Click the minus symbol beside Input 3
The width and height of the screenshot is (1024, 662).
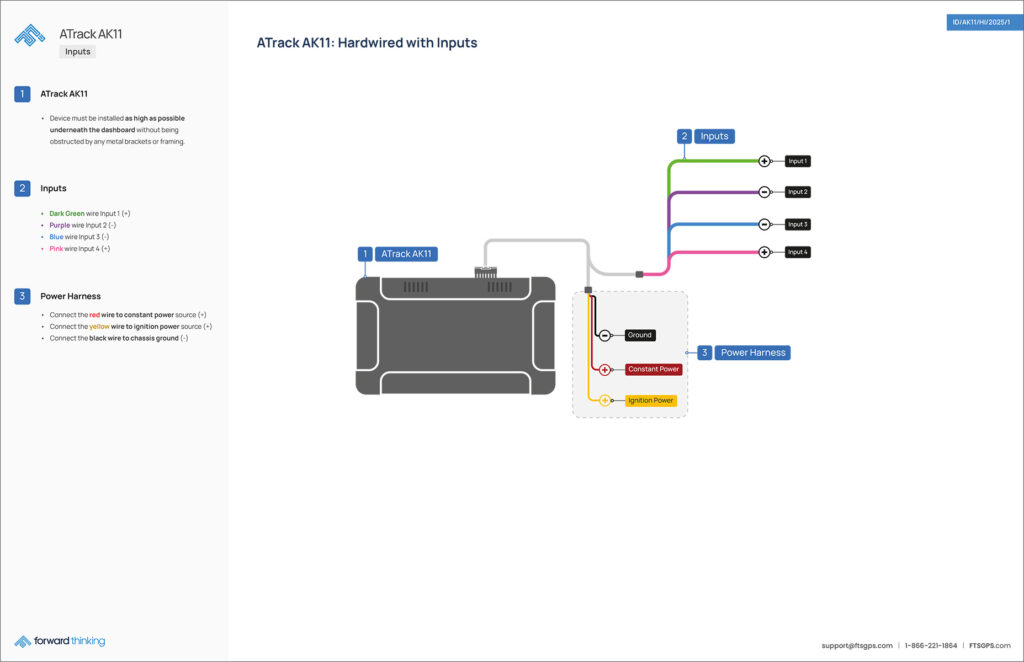[764, 224]
